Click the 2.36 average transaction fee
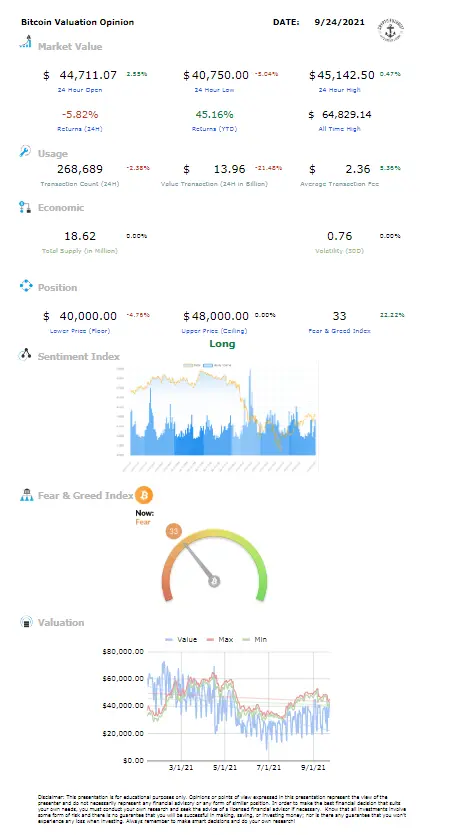The height and width of the screenshot is (835, 451). coord(358,169)
